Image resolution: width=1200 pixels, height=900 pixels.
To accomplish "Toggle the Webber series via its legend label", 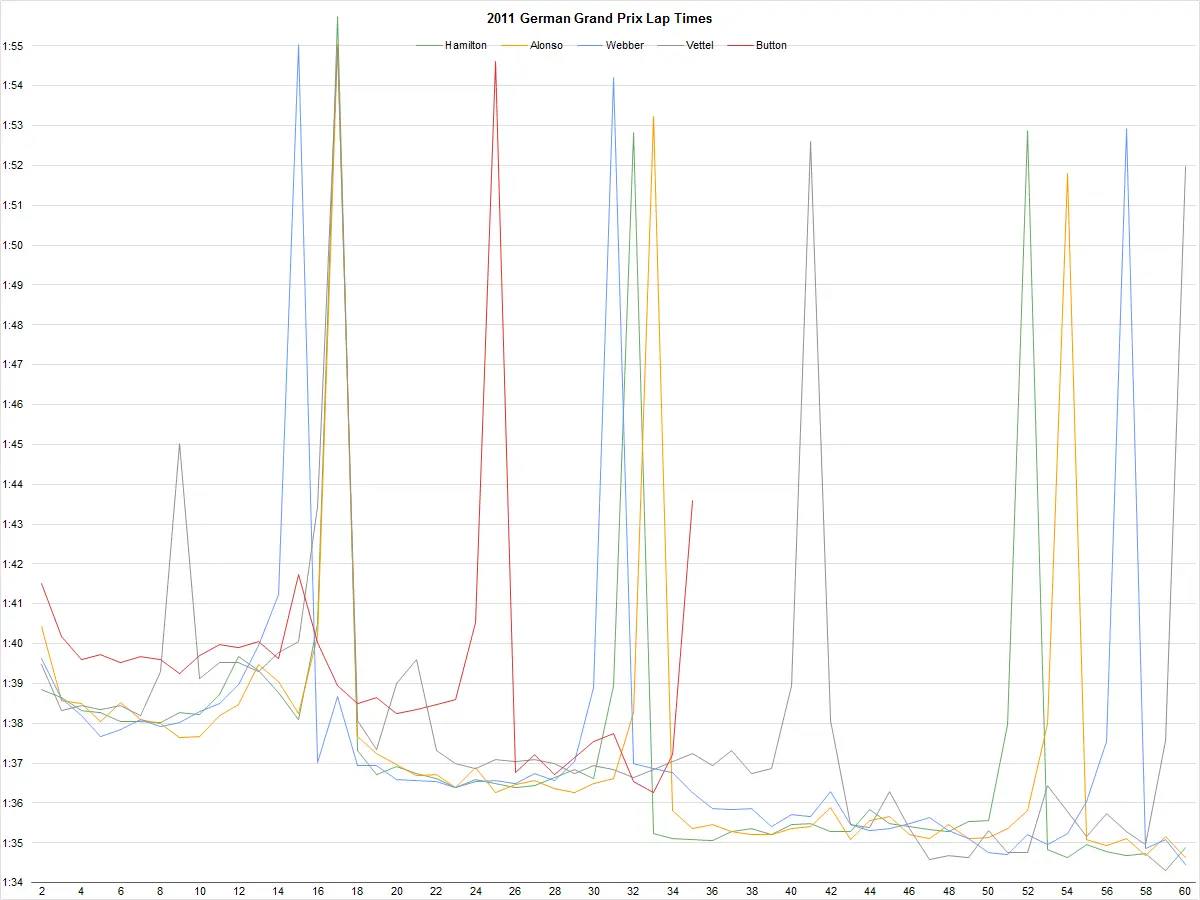I will click(626, 45).
